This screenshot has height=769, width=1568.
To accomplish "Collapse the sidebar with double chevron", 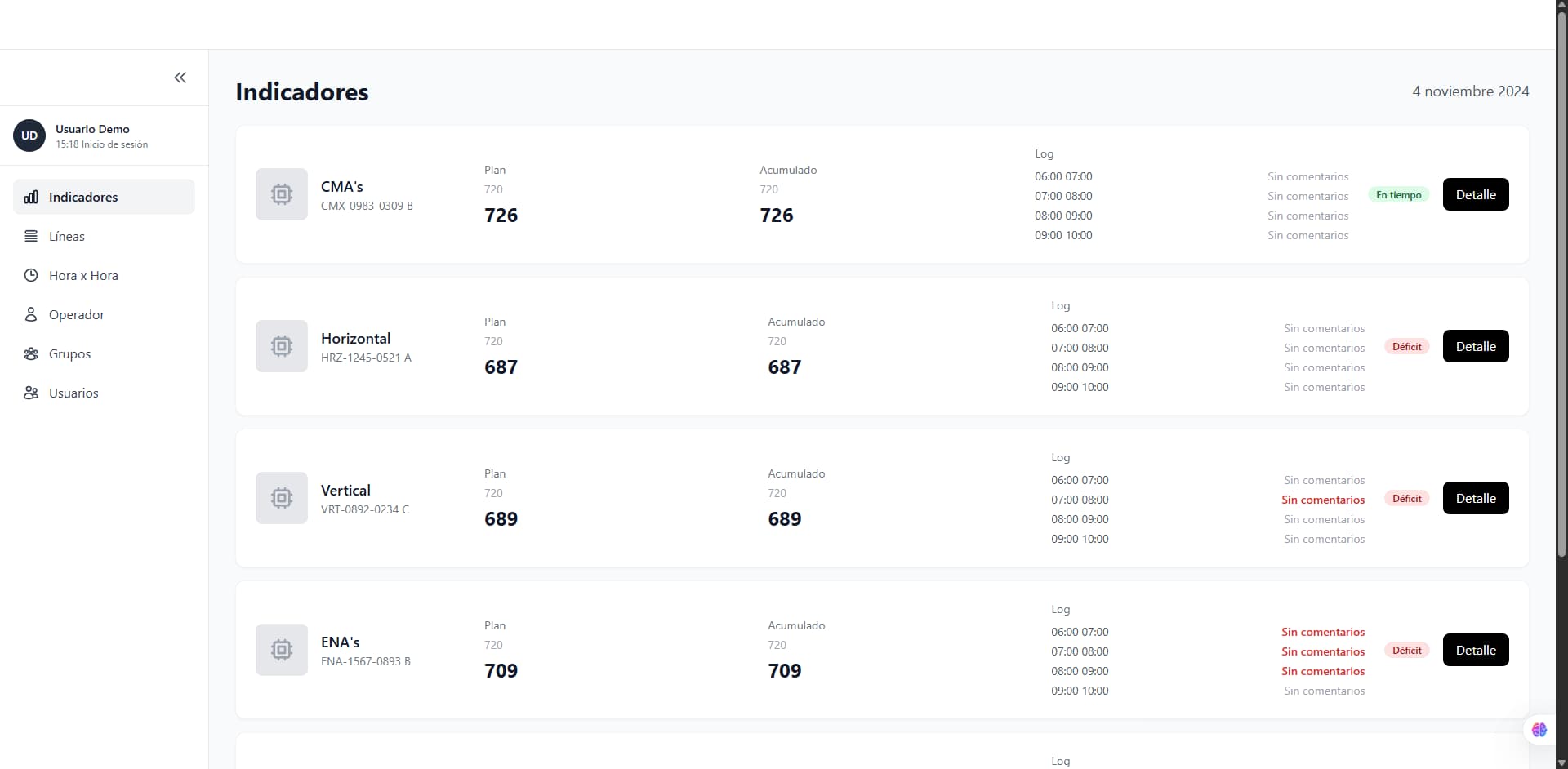I will (x=180, y=78).
